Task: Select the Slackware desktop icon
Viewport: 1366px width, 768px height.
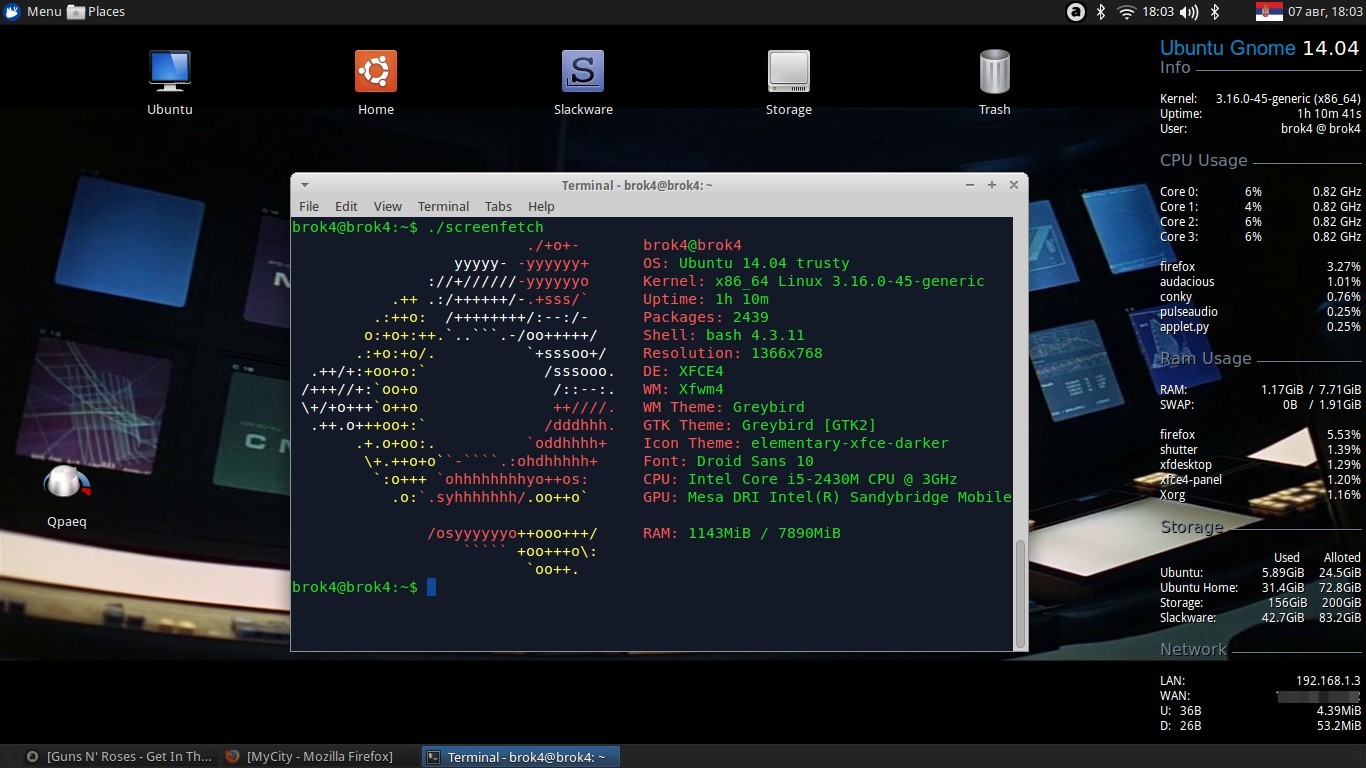Action: pos(583,82)
